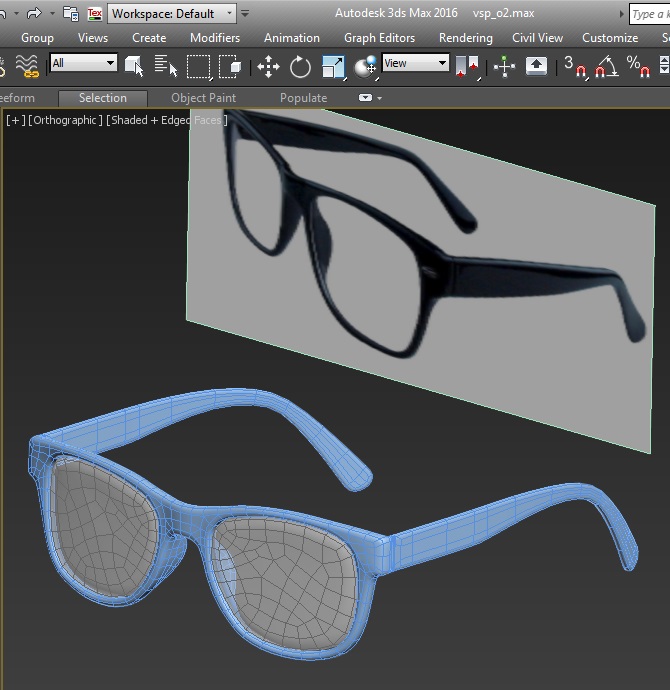Open the Workspace: Default dropdown

(172, 14)
